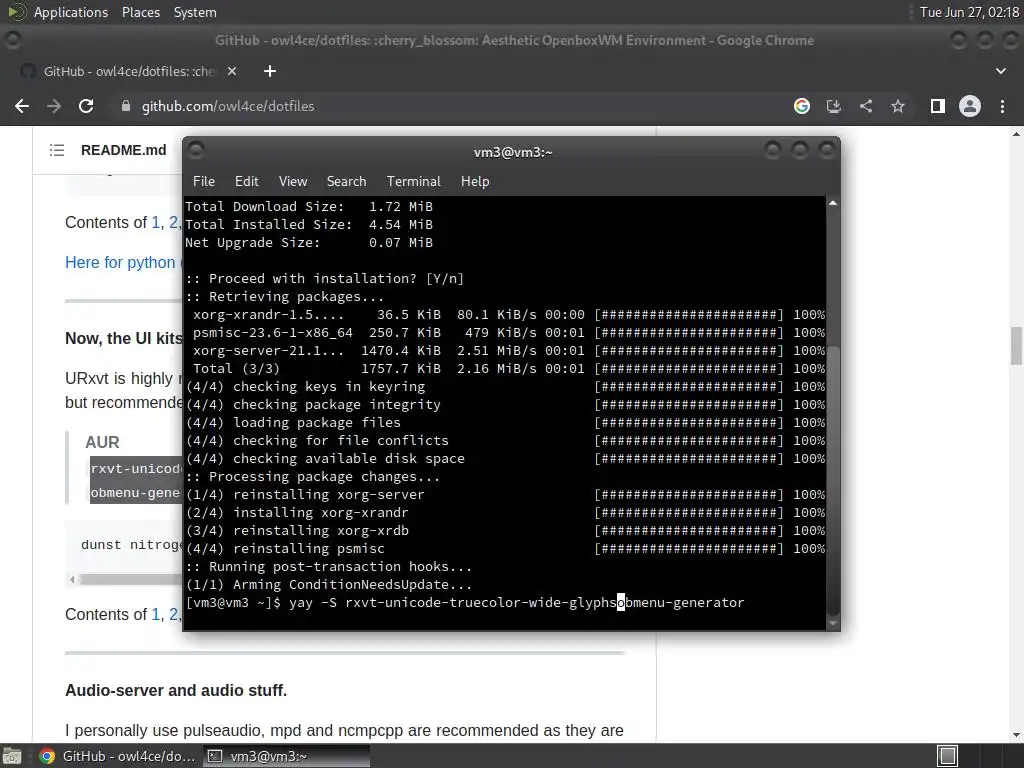Open the Terminal menu
This screenshot has height=768, width=1024.
click(413, 182)
